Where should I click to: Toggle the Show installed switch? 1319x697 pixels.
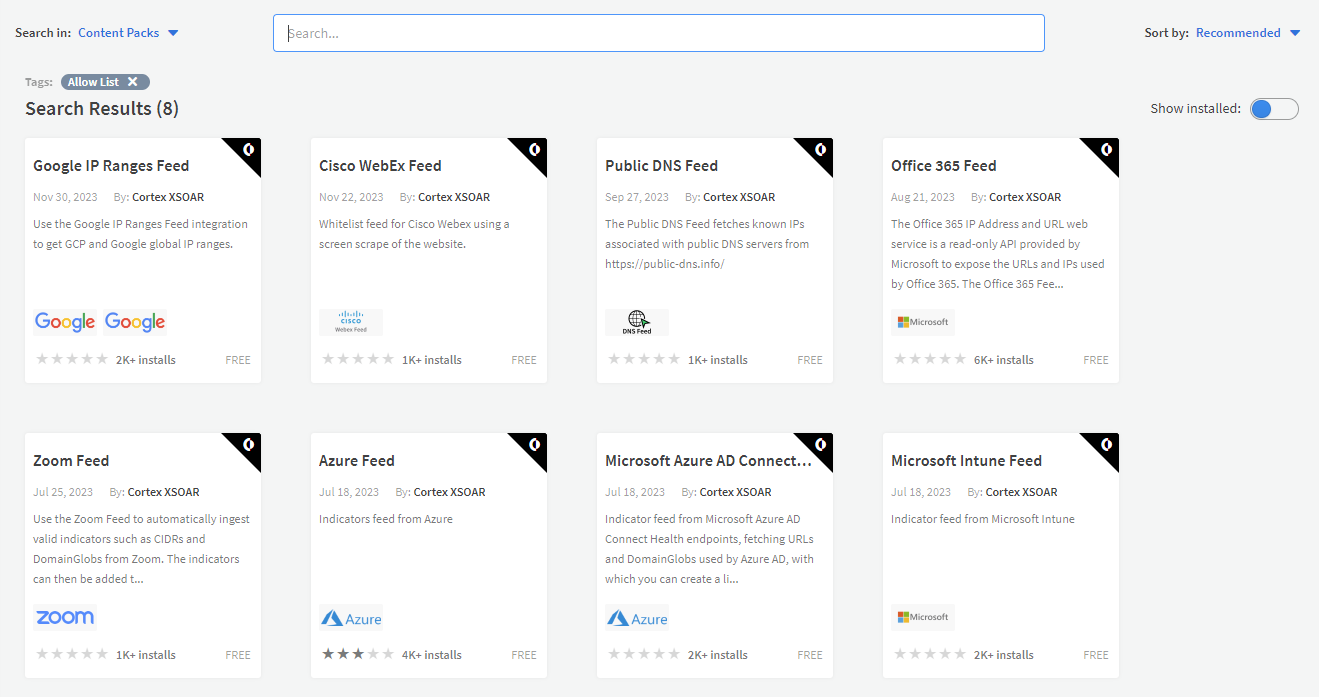click(x=1274, y=109)
